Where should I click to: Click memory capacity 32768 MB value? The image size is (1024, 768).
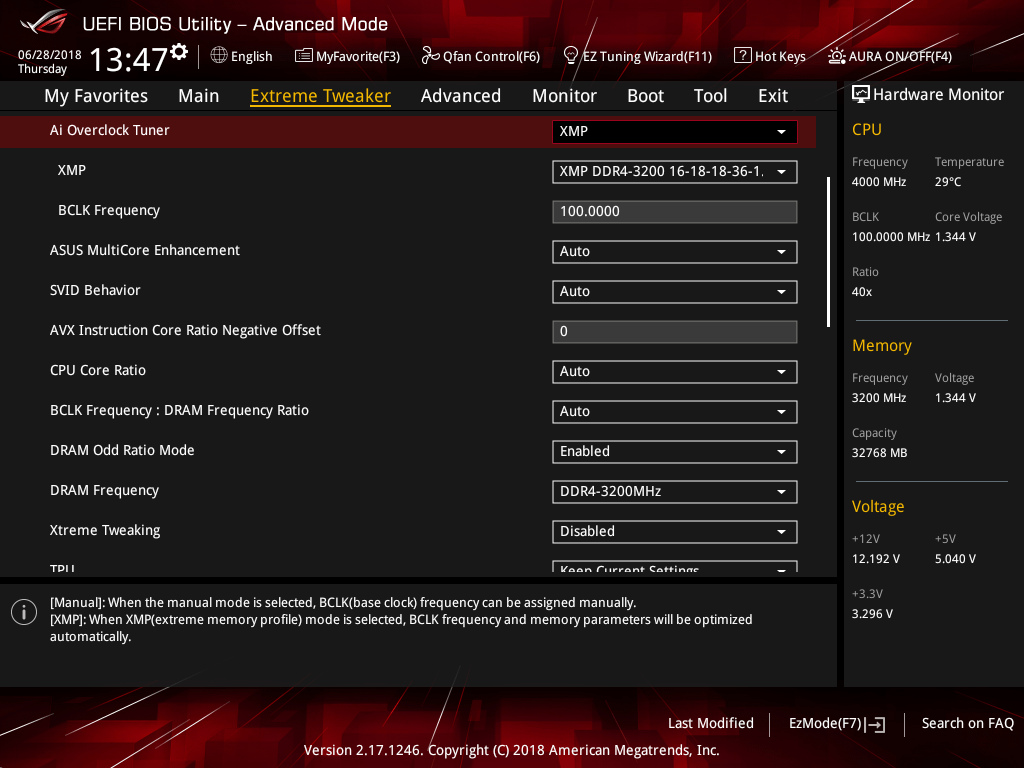[880, 453]
